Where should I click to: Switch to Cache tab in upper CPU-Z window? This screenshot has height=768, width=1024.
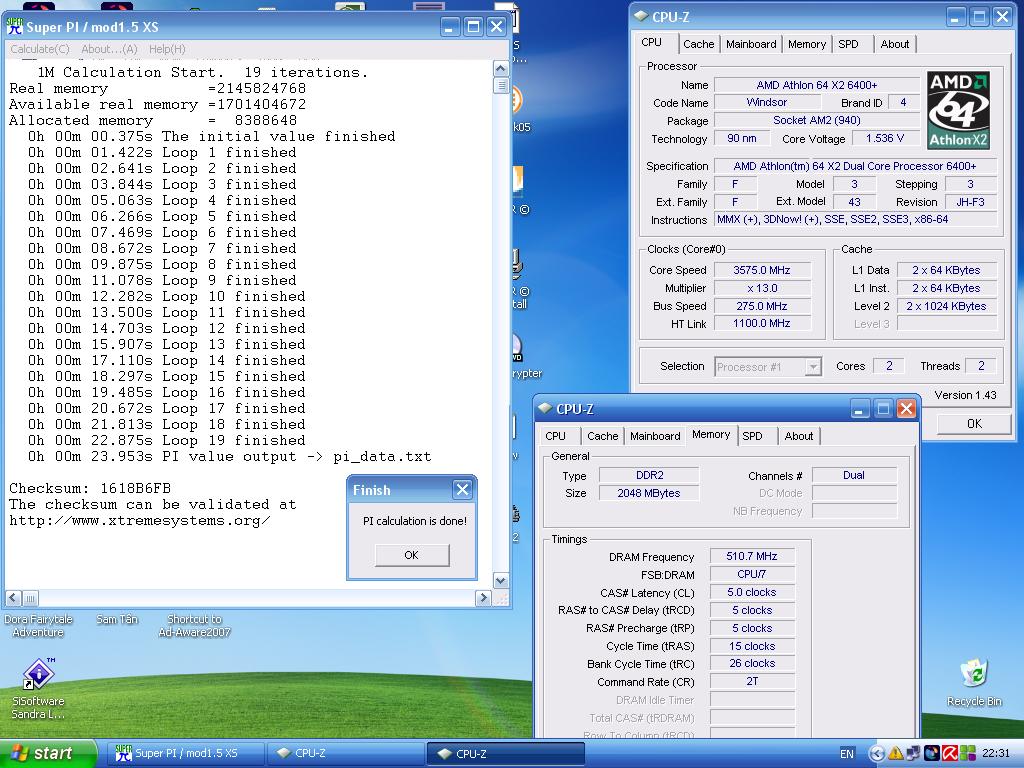pos(699,44)
